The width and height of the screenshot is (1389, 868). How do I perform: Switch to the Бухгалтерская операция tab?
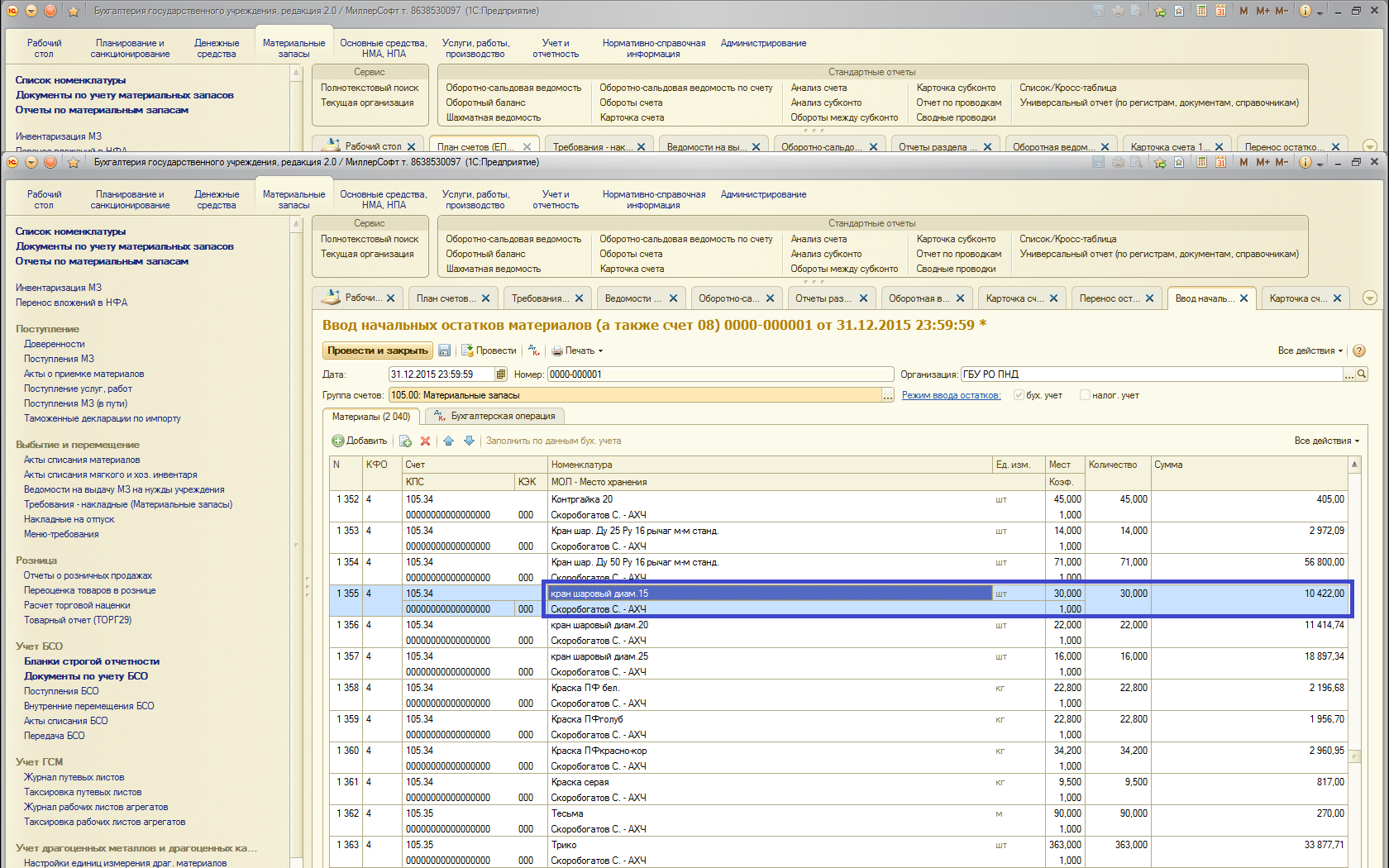tap(494, 416)
